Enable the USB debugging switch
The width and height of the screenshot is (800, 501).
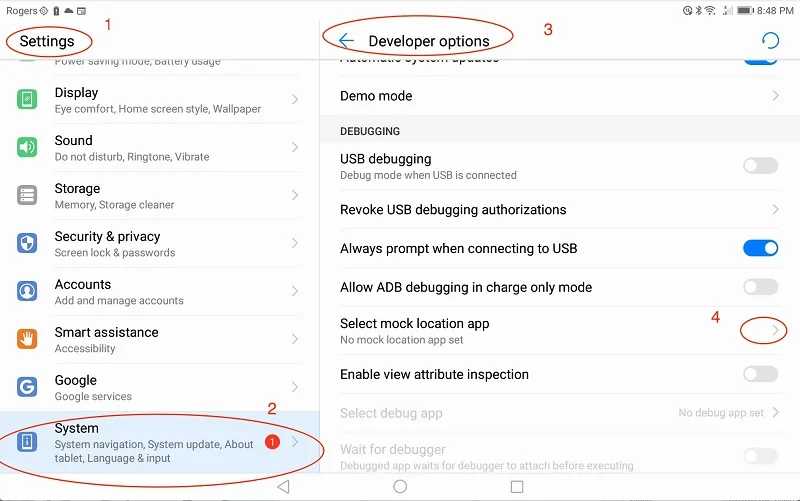760,165
